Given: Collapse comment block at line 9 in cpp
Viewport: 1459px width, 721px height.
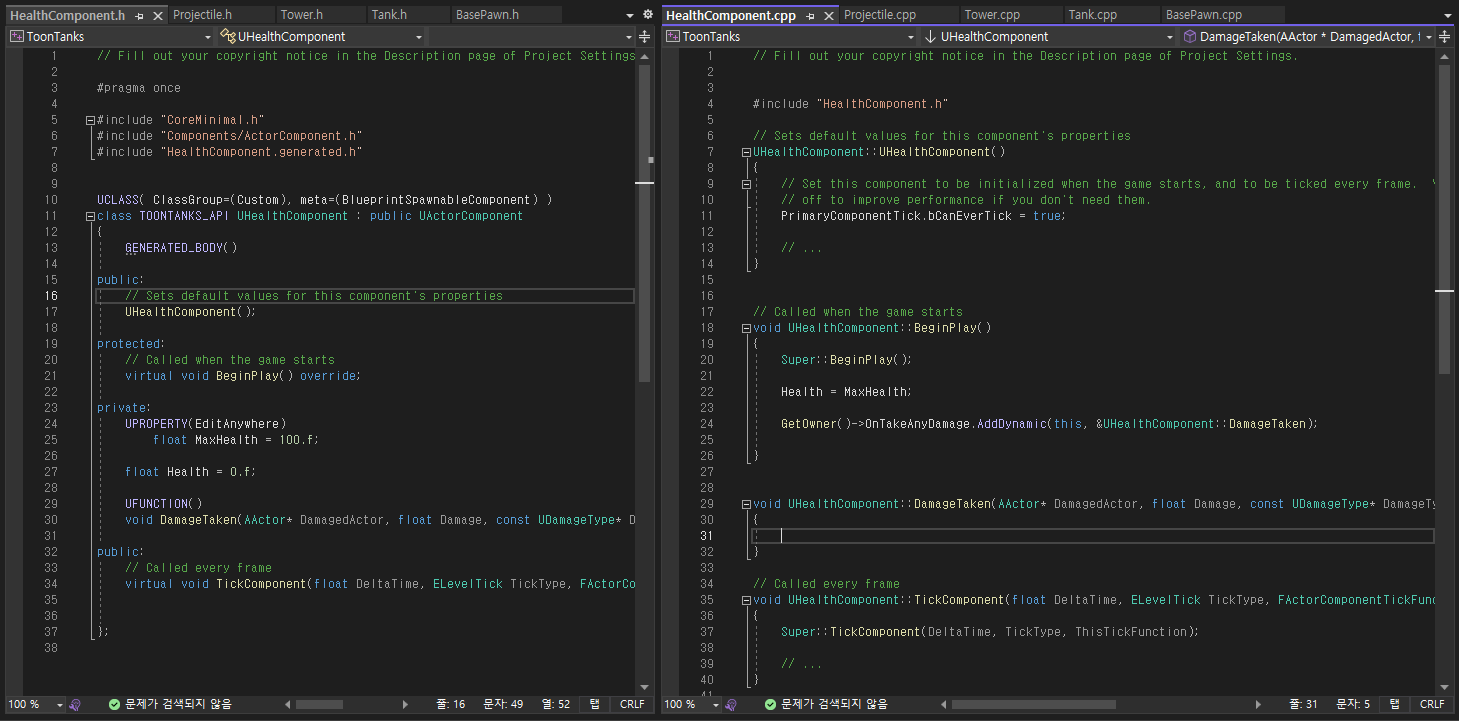Looking at the screenshot, I should (746, 184).
